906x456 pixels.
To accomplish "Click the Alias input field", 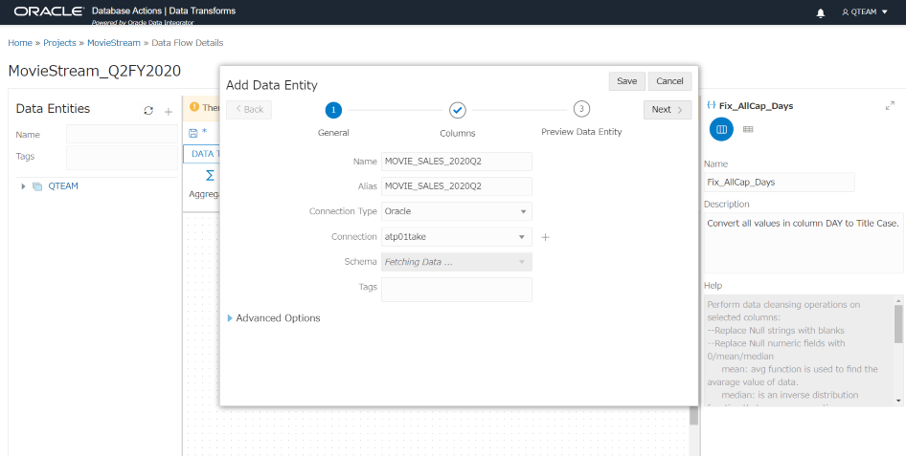I will 457,186.
